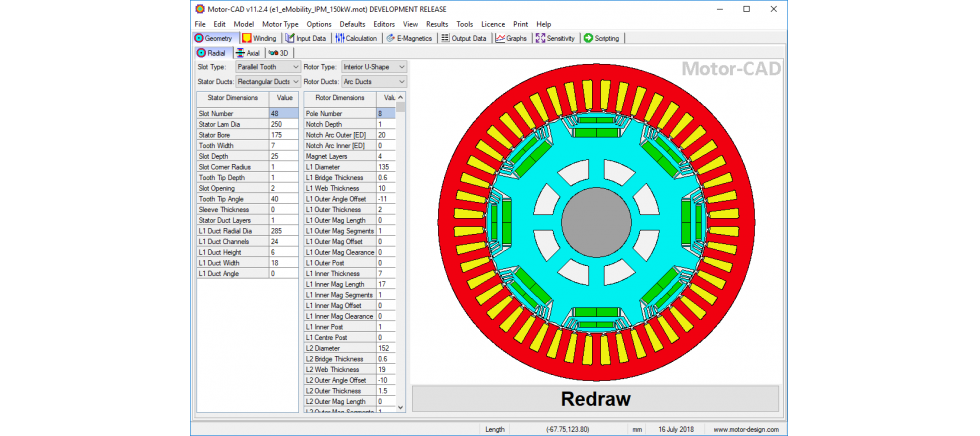Open the Edit menu
The image size is (980, 436).
pos(219,24)
